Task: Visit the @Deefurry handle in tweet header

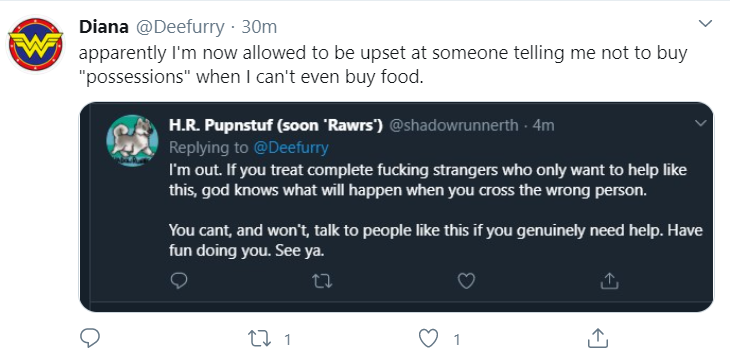Action: tap(180, 27)
